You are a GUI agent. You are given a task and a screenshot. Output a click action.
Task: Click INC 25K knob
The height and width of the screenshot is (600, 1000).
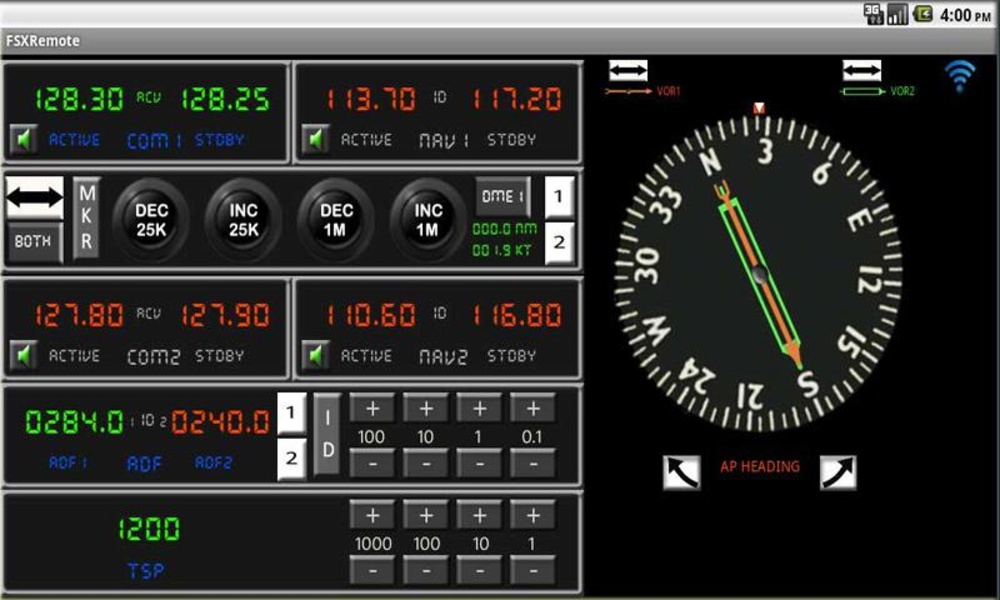click(244, 220)
